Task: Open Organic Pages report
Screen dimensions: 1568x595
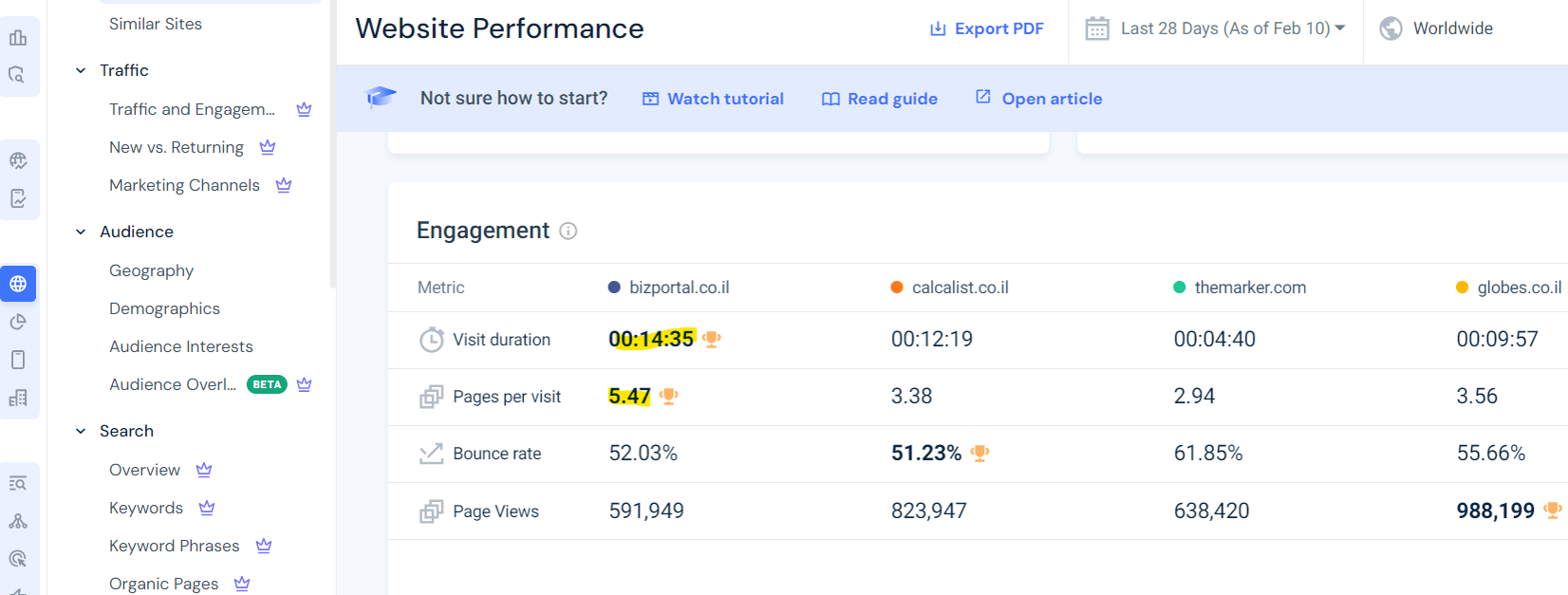Action: pyautogui.click(x=163, y=584)
